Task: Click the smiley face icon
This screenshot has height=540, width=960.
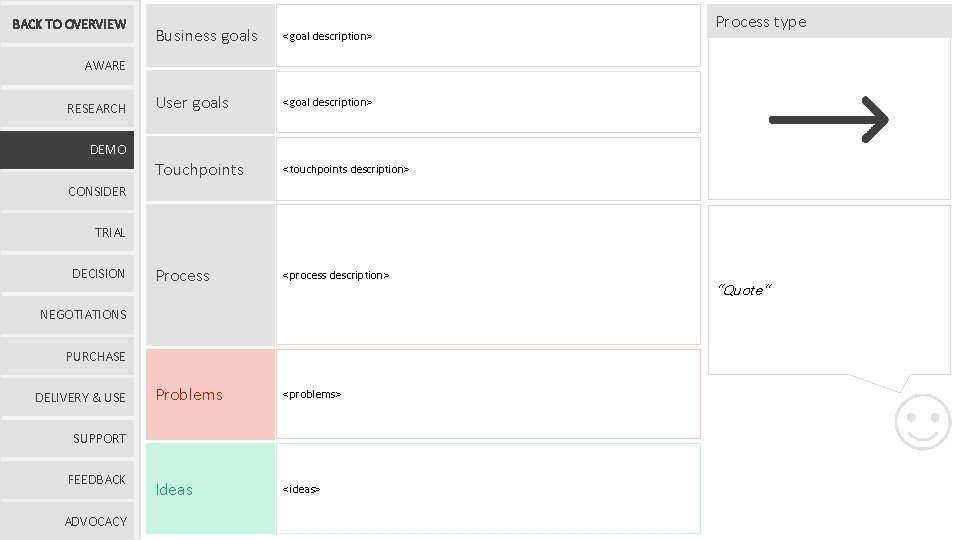Action: (x=921, y=421)
